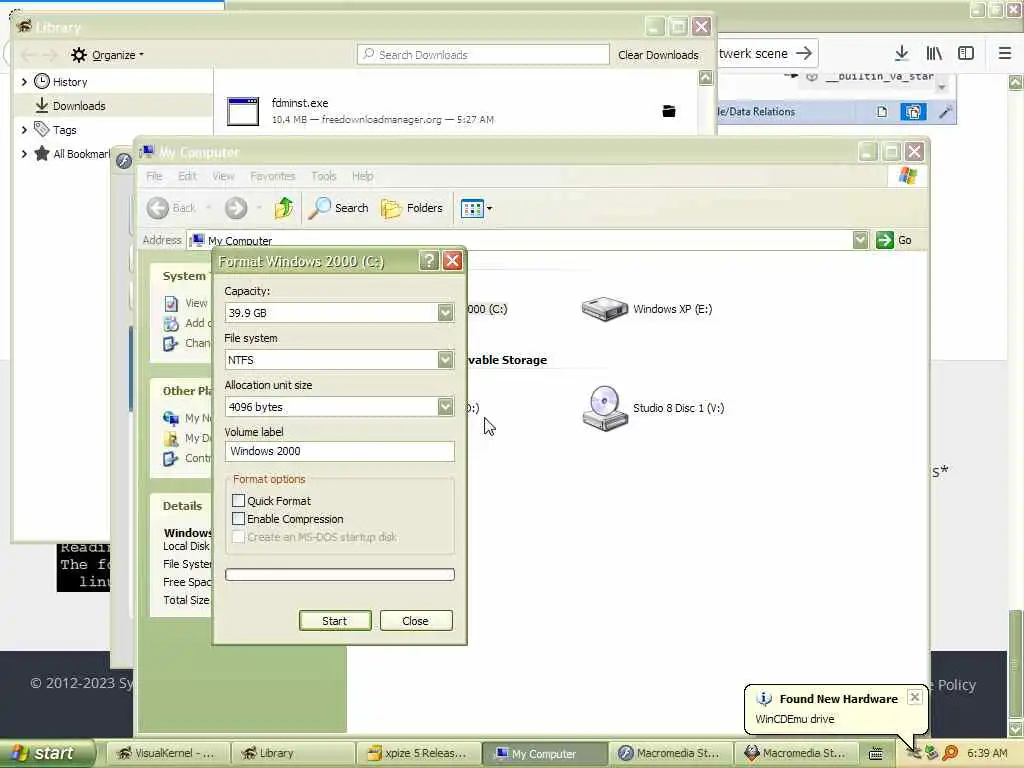Toggle Firefox sidebar icon

(966, 54)
